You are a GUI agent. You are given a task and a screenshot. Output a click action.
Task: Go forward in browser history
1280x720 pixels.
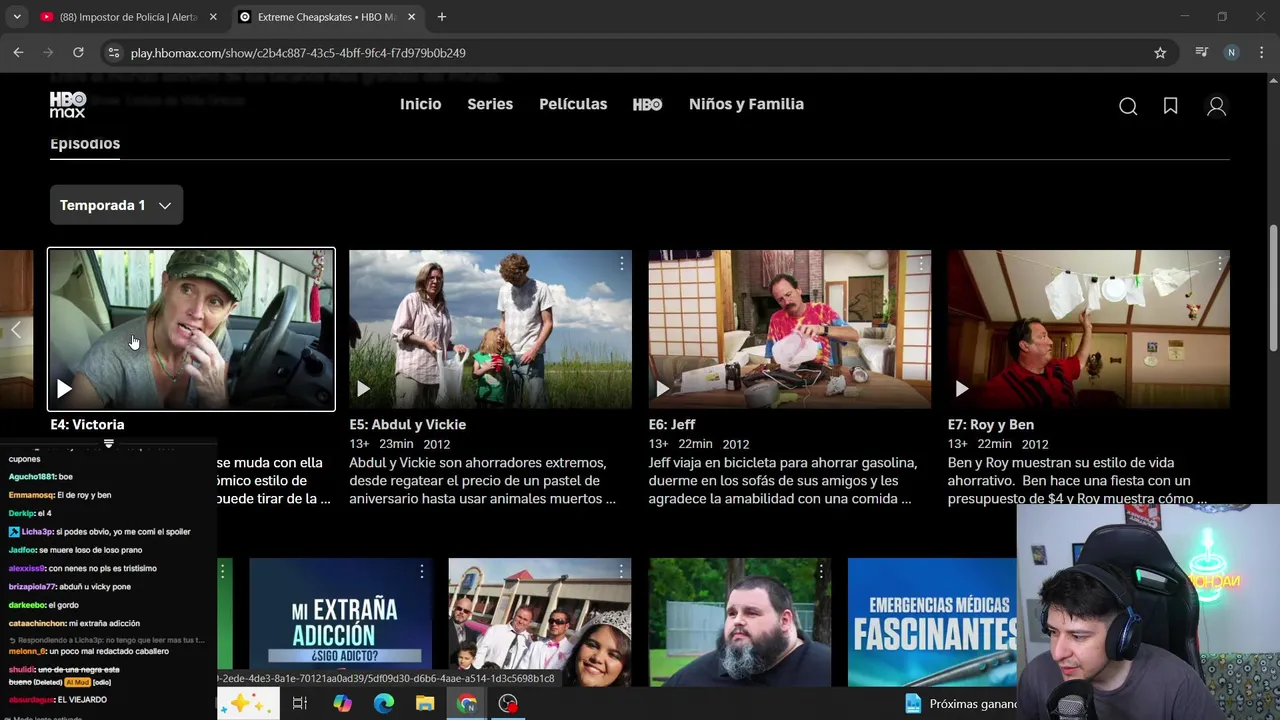48,53
